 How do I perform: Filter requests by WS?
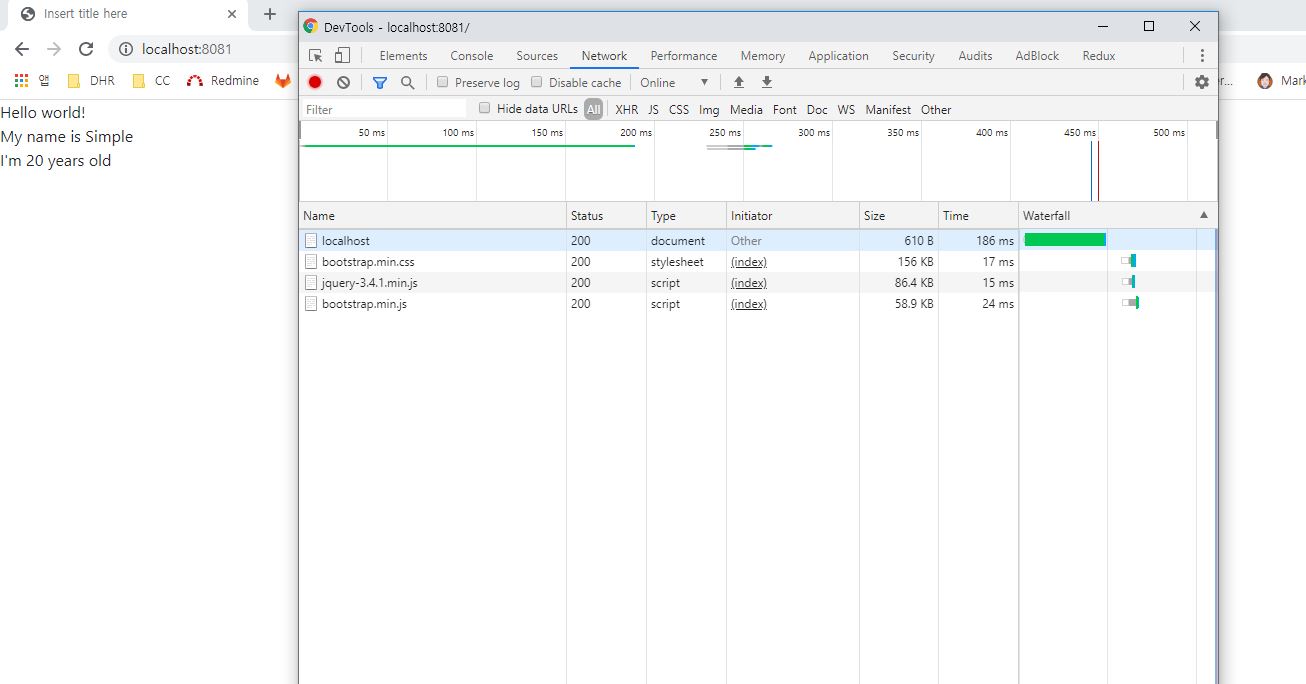846,109
